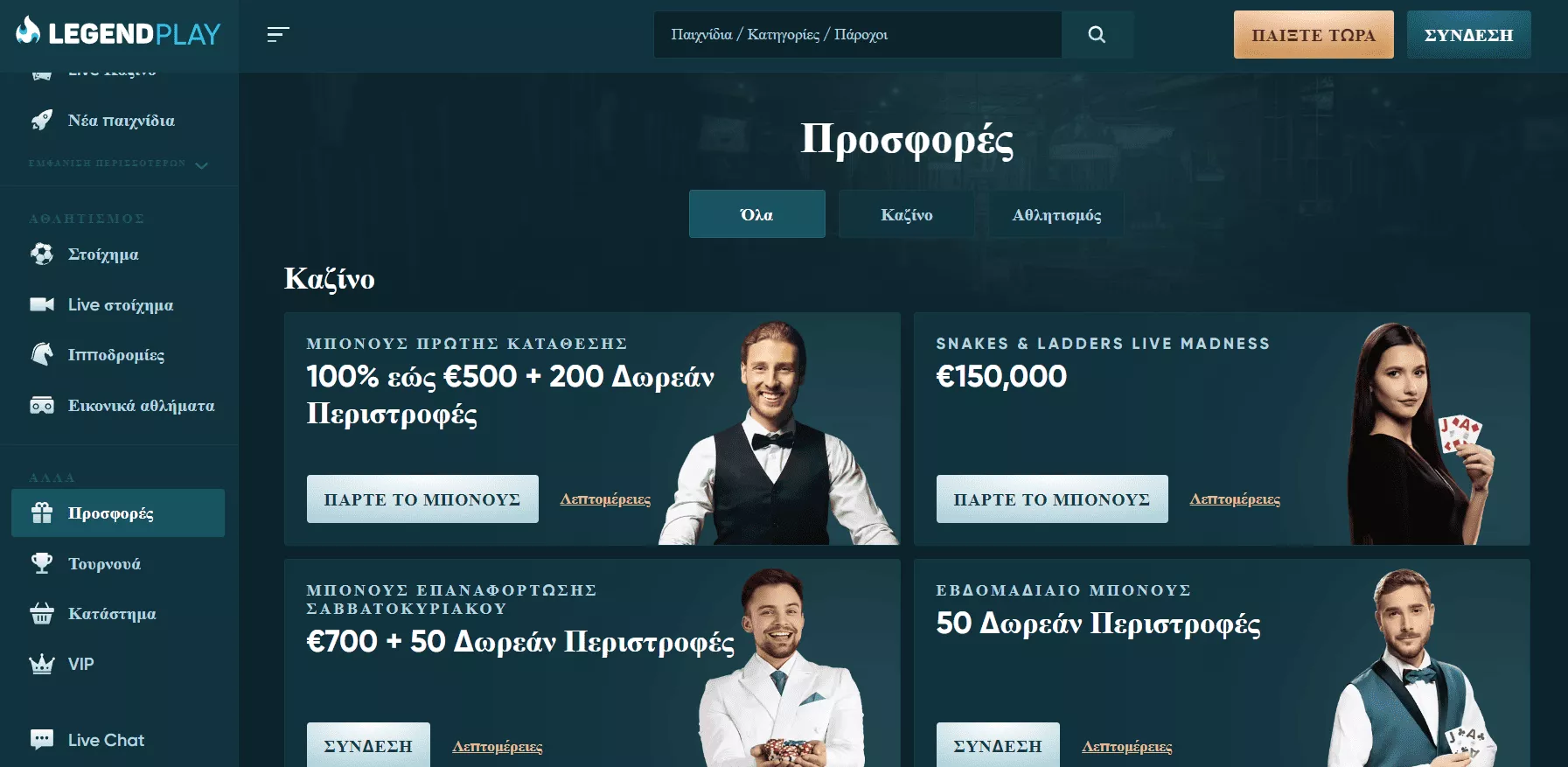This screenshot has width=1568, height=767.
Task: Expand the sidebar show-more chevron
Action: [x=201, y=164]
